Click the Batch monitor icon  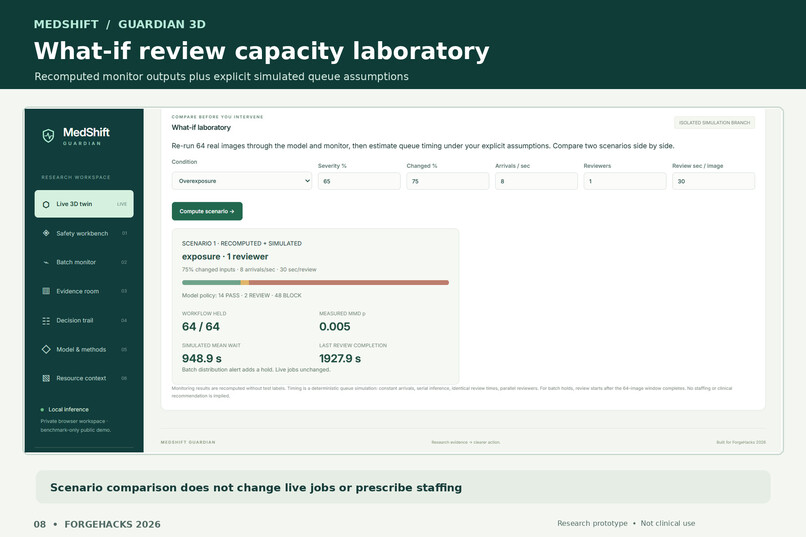(46, 262)
